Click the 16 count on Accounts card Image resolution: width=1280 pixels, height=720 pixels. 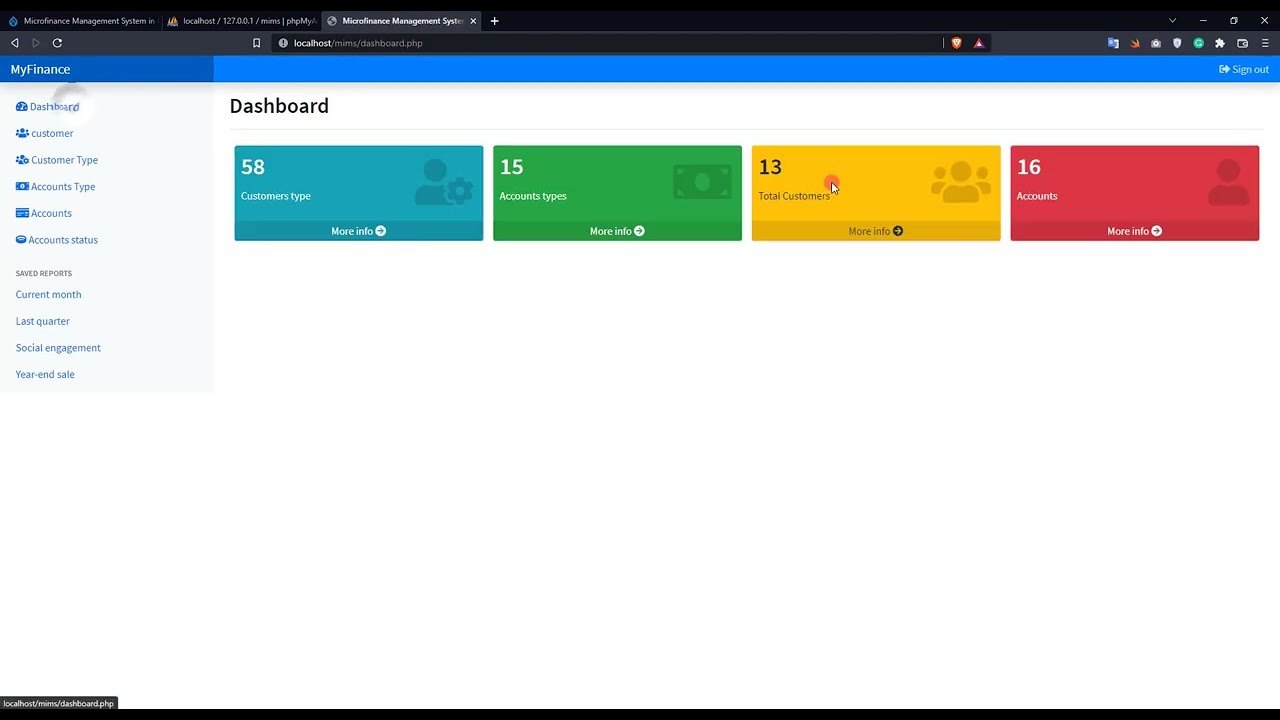1029,167
